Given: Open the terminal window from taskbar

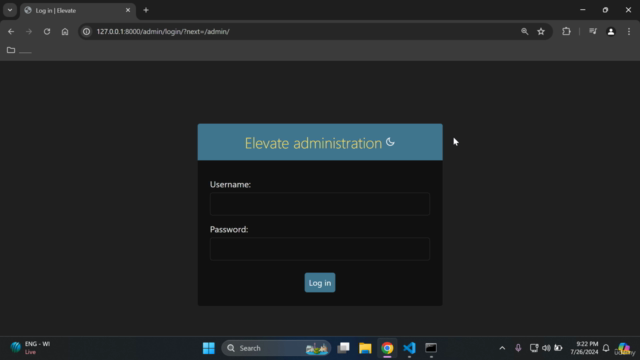Looking at the screenshot, I should click(431, 348).
